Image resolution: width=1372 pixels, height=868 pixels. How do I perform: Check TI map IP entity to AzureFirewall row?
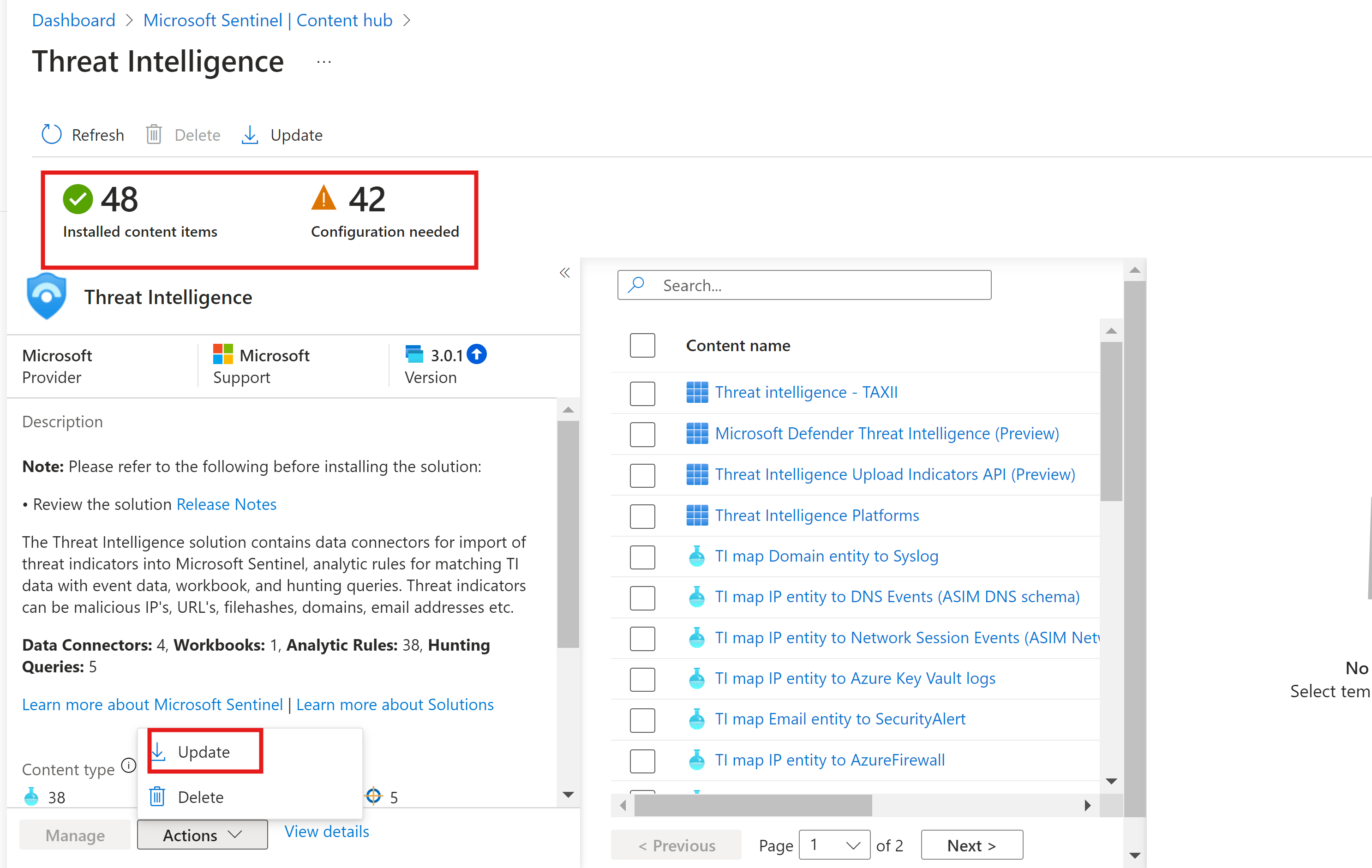coord(642,761)
